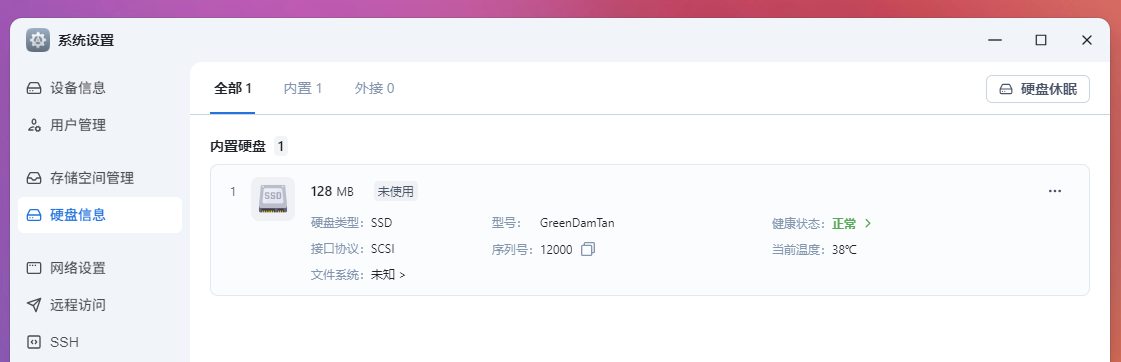Expand the 健康状态 正常 chevron

tap(868, 223)
